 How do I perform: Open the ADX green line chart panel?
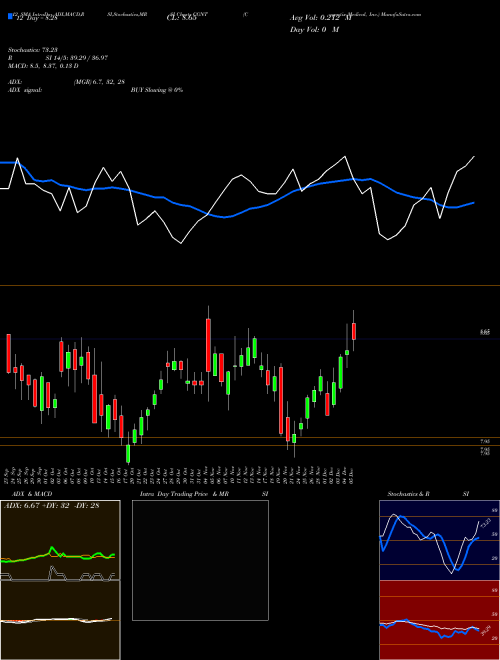click(x=60, y=540)
